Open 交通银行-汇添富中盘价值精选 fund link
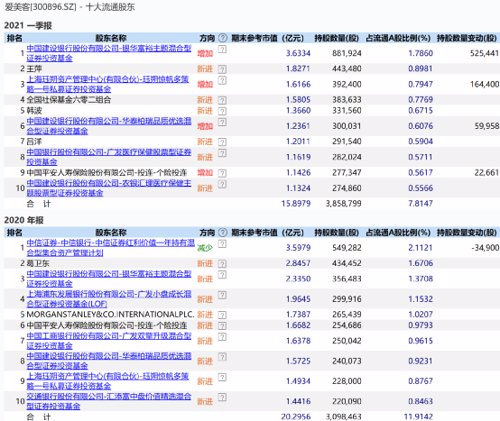 click(109, 401)
